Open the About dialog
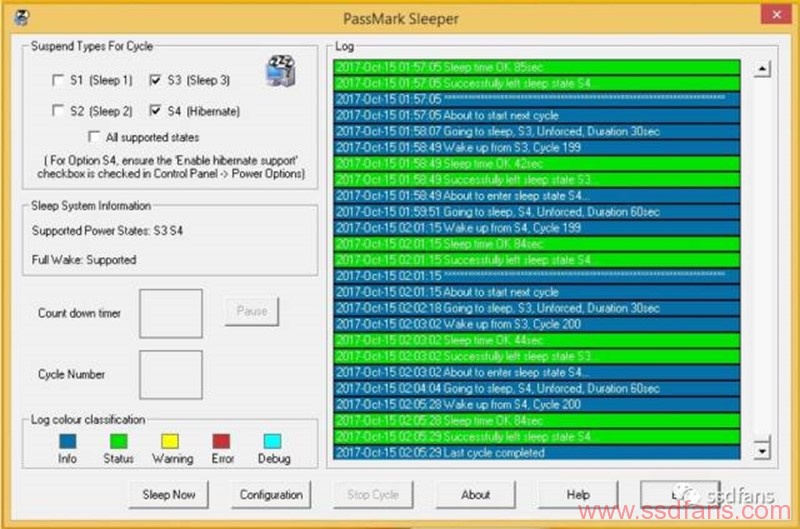The height and width of the screenshot is (529, 800). (476, 495)
